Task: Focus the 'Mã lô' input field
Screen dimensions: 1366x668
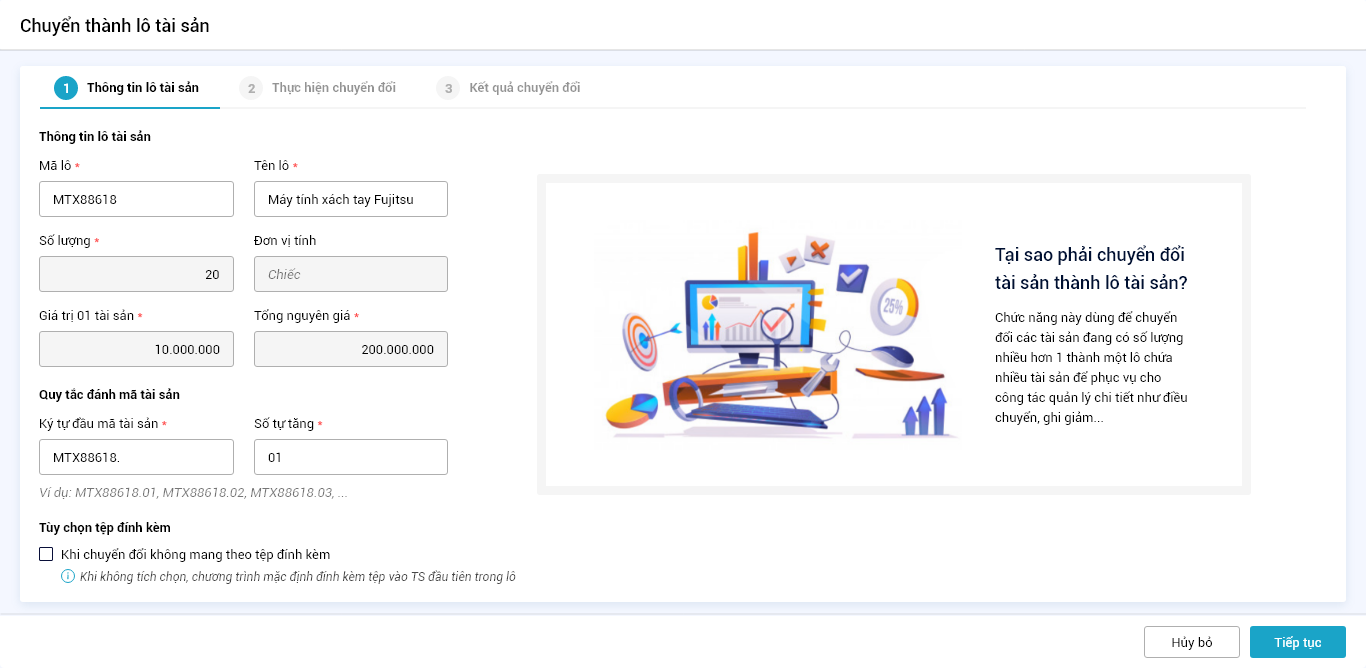Action: tap(136, 199)
